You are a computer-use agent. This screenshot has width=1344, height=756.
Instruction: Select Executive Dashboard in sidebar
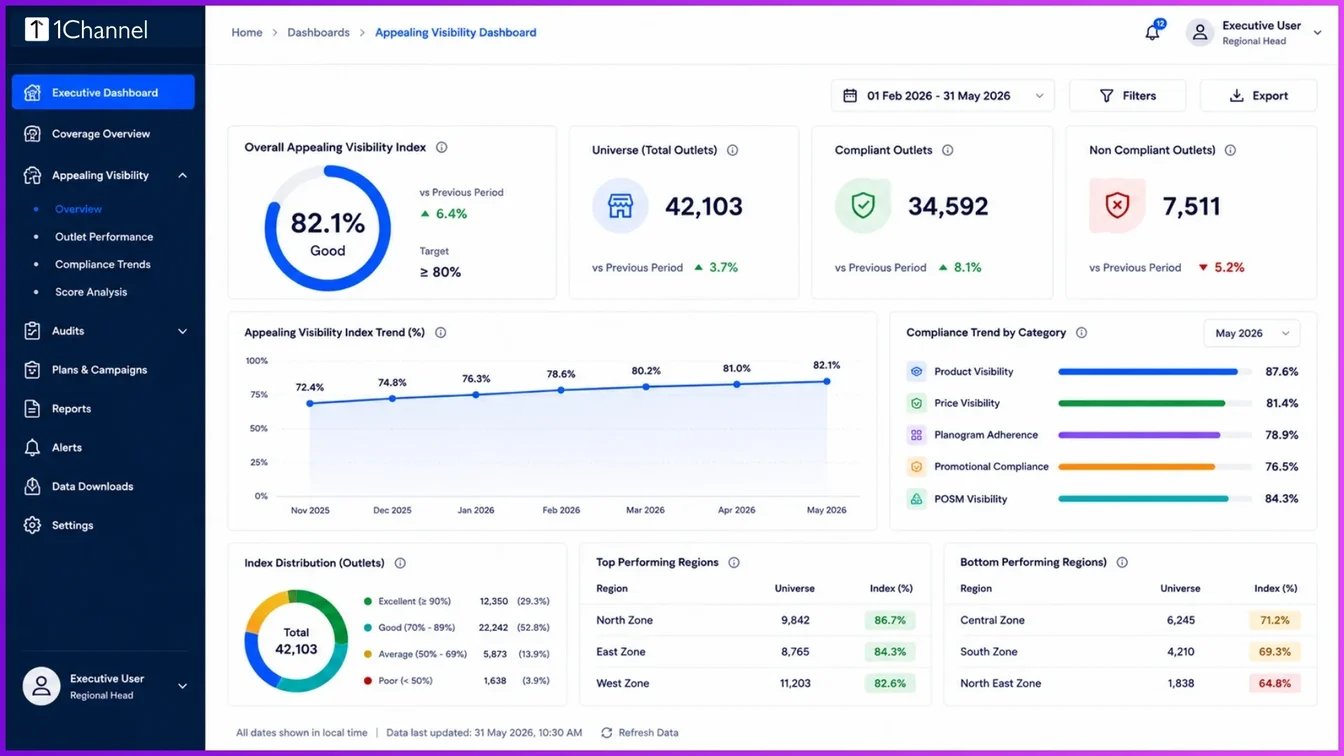coord(103,92)
